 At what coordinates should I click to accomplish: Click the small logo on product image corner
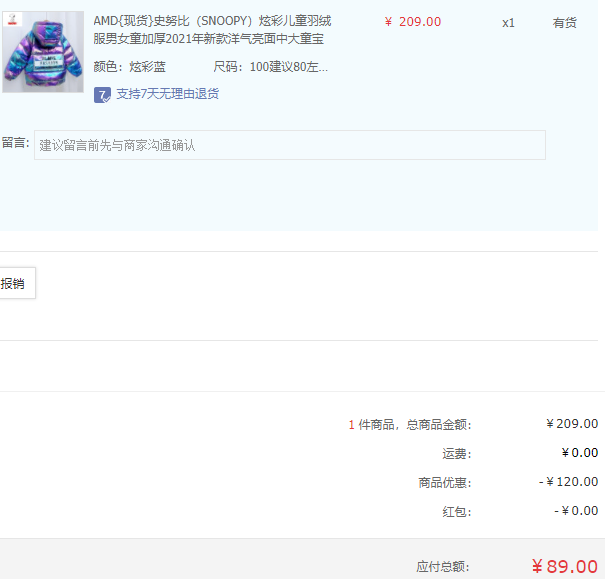pos(12,19)
